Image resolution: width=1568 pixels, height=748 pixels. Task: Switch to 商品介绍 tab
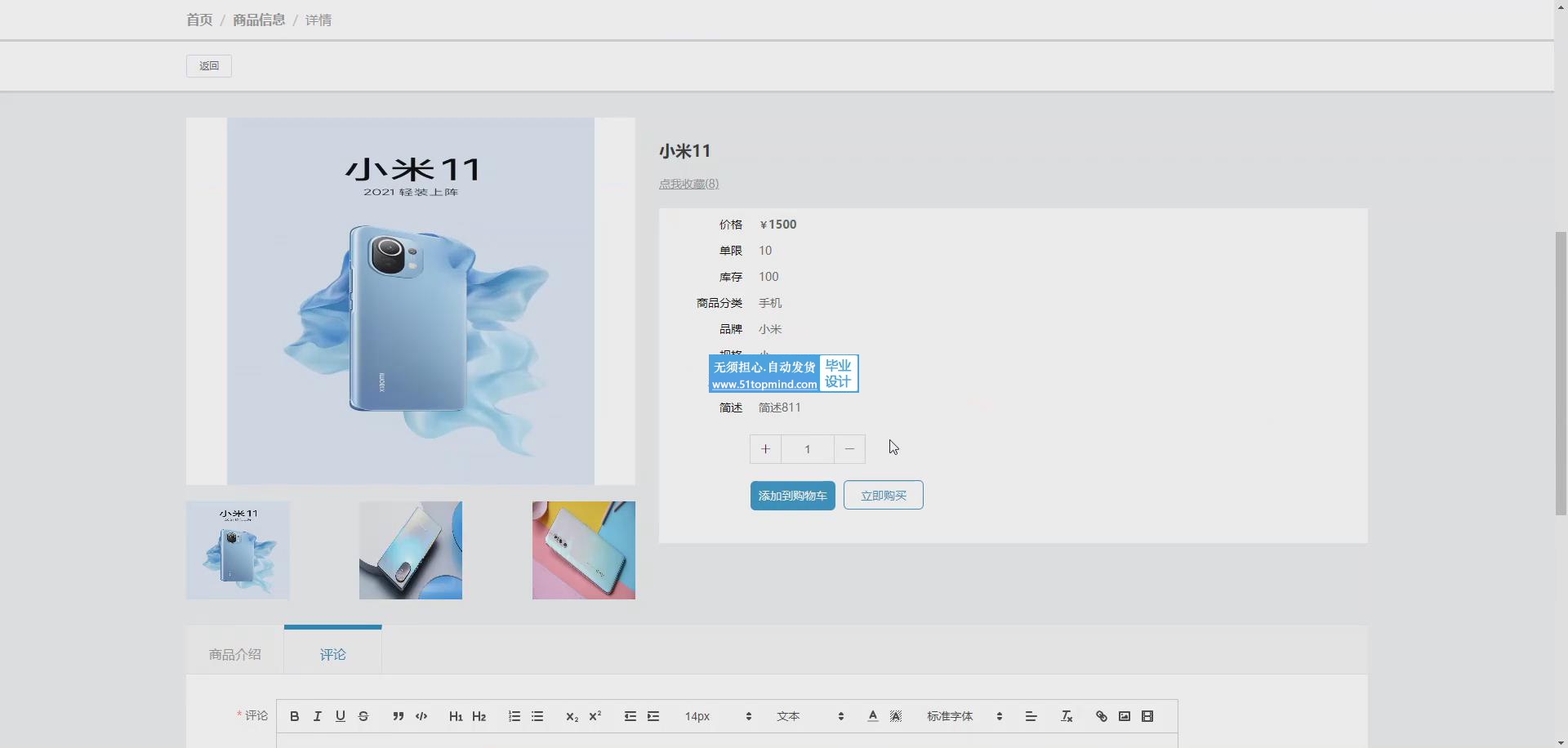(x=235, y=654)
